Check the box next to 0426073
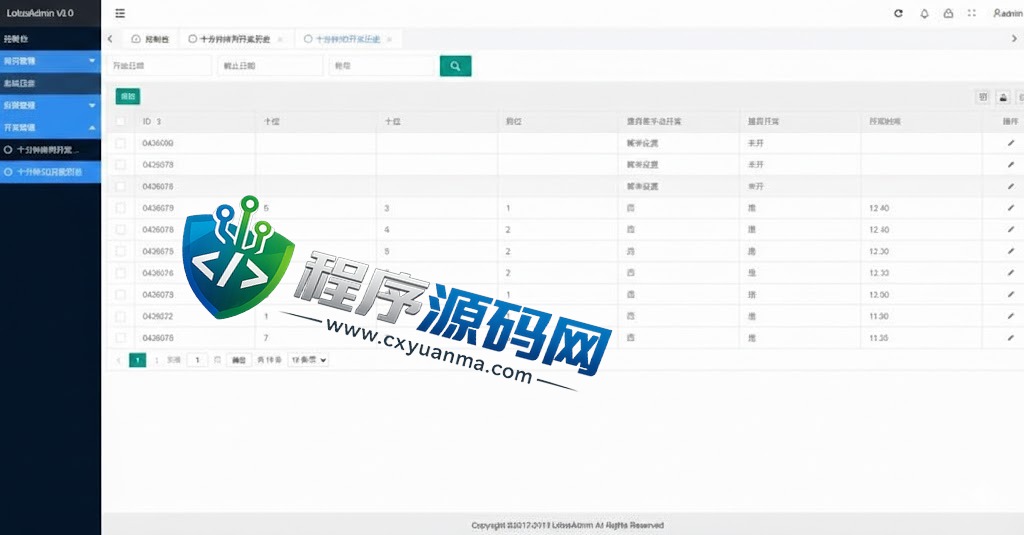The width and height of the screenshot is (1024, 535). [x=120, y=294]
